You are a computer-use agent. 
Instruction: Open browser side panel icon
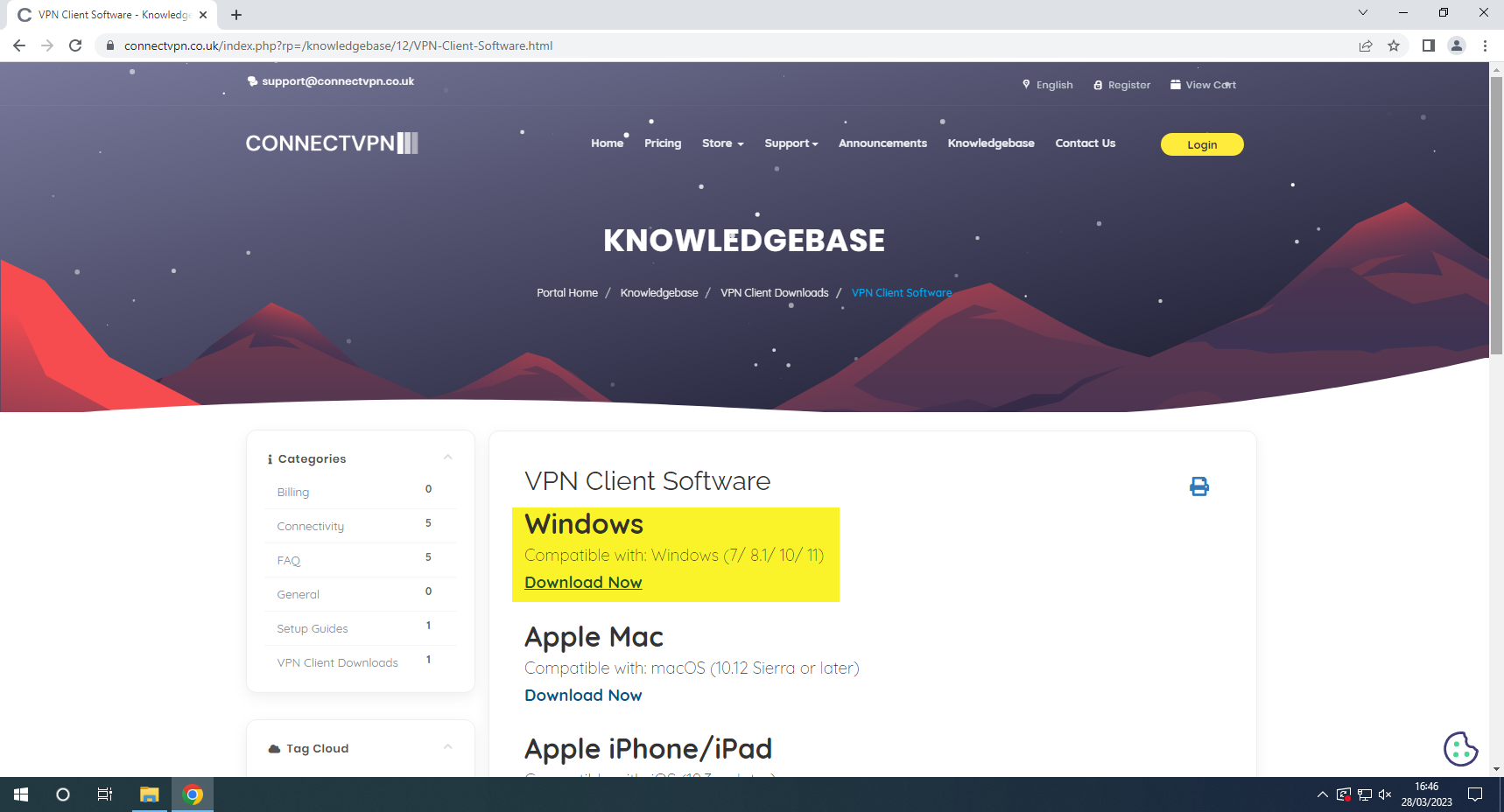(1428, 45)
